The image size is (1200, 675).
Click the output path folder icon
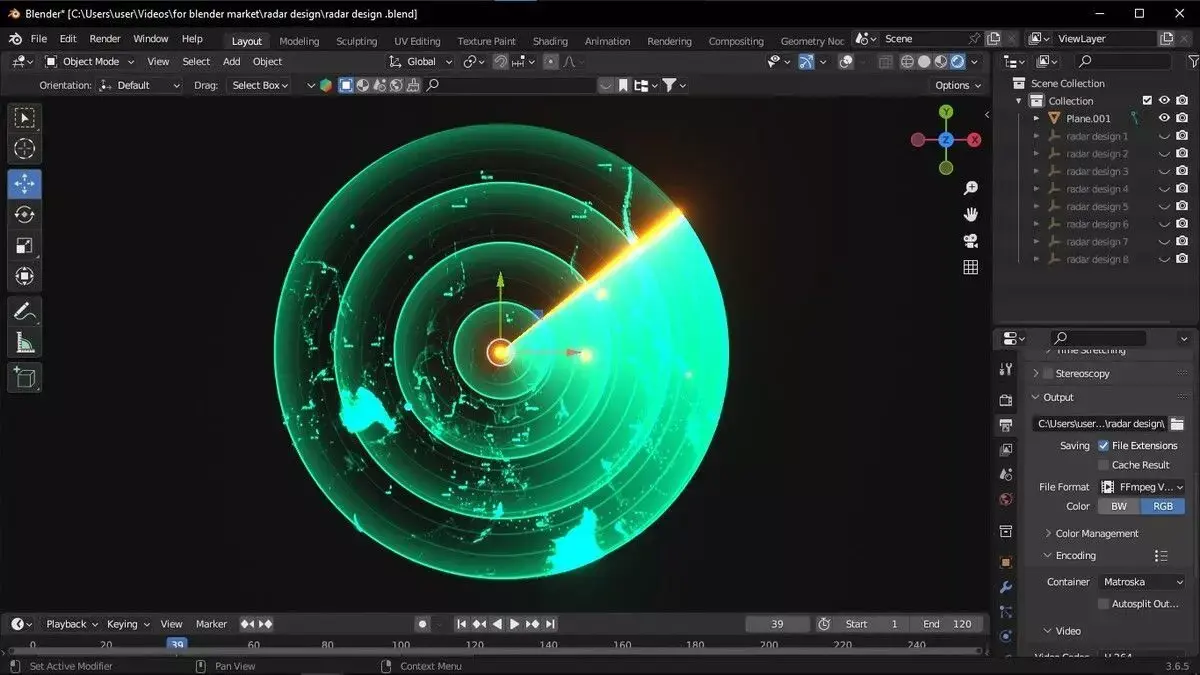[x=1177, y=424]
